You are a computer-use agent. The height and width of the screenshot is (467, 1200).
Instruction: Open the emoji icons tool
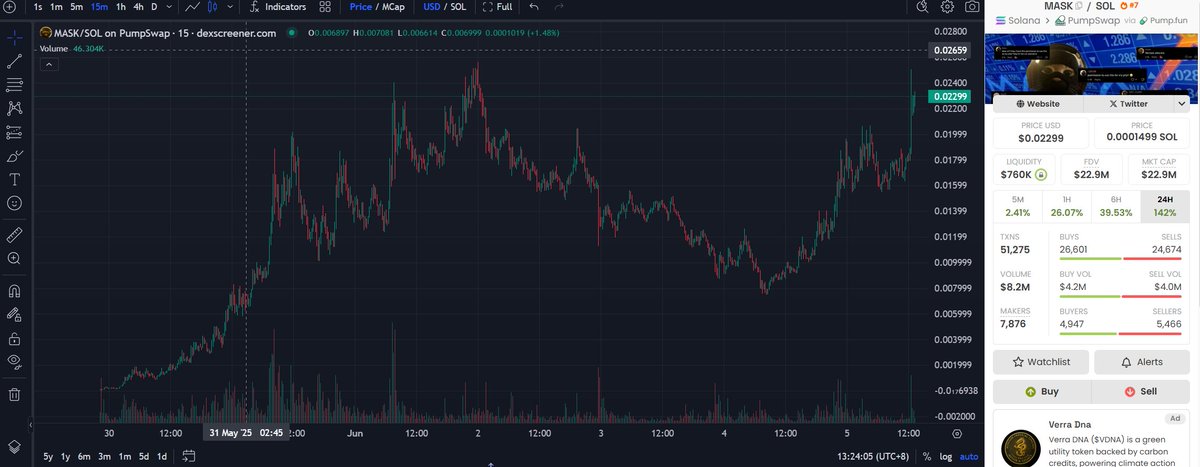pos(14,203)
